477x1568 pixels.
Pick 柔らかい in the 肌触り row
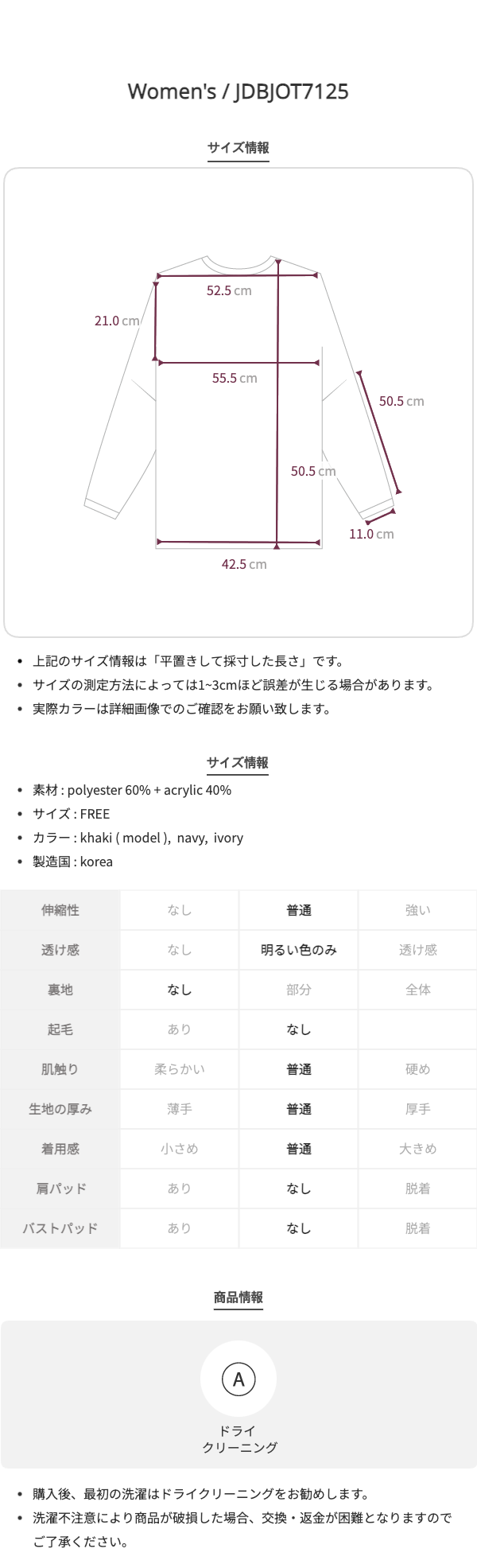(180, 1070)
